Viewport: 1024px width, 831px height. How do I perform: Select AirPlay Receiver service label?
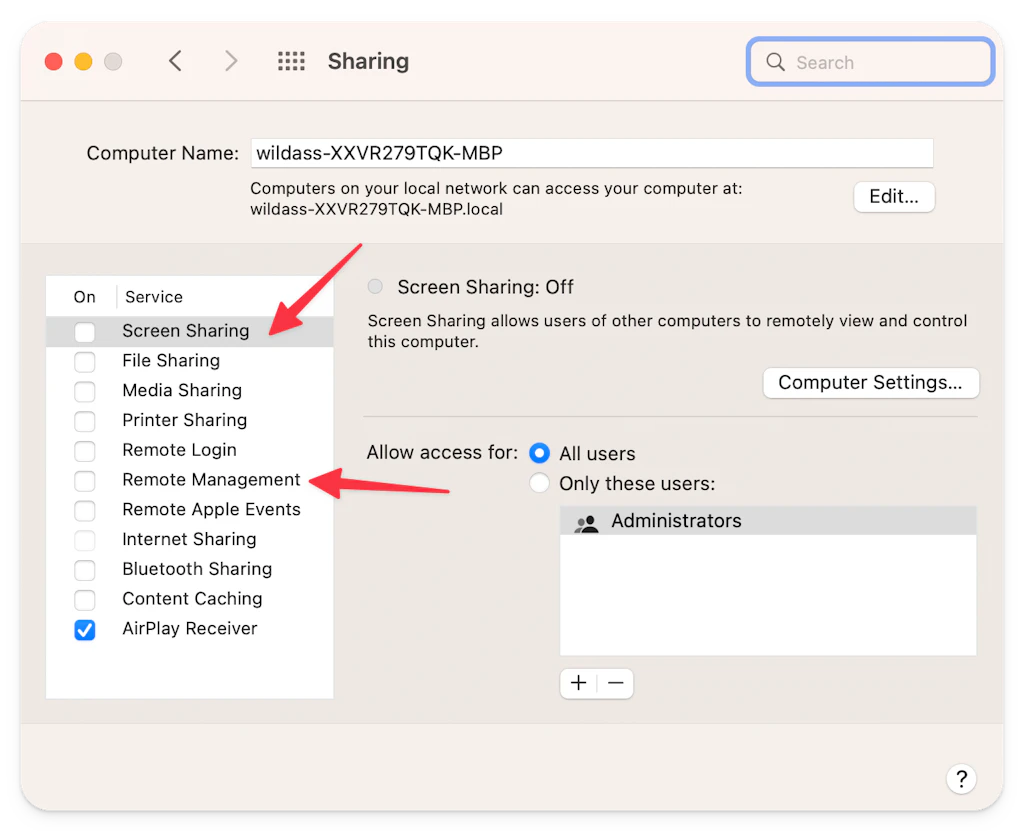click(x=190, y=628)
